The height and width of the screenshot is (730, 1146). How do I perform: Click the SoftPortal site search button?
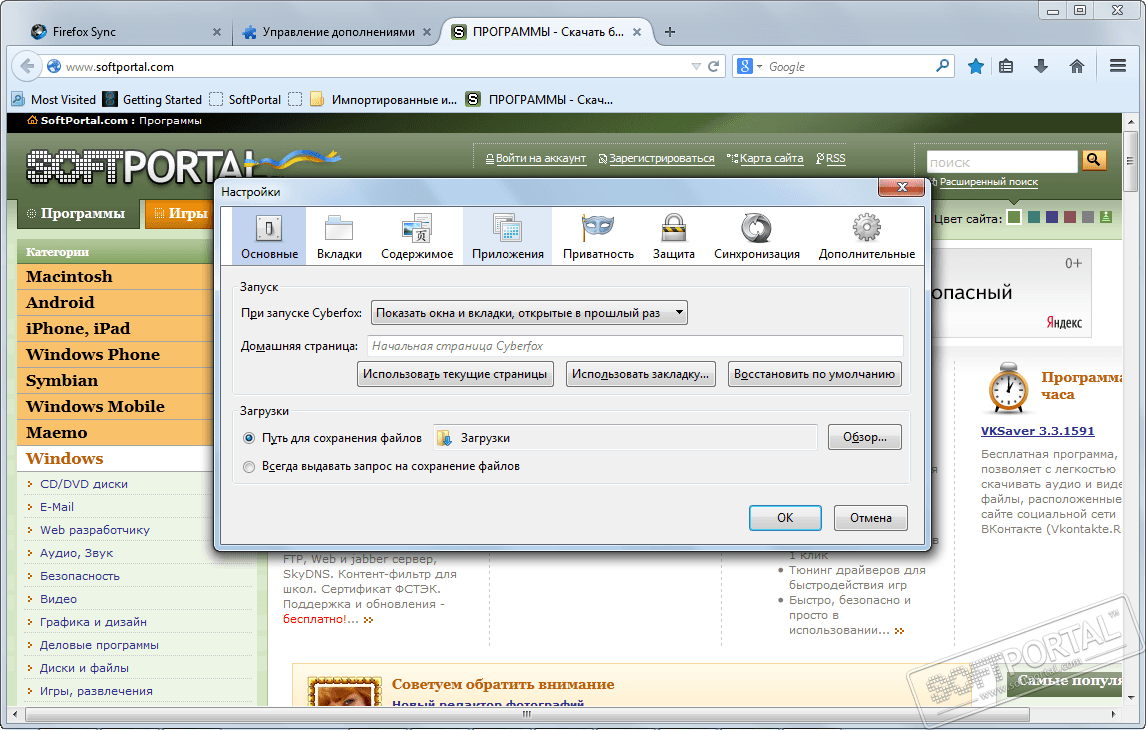click(x=1093, y=160)
